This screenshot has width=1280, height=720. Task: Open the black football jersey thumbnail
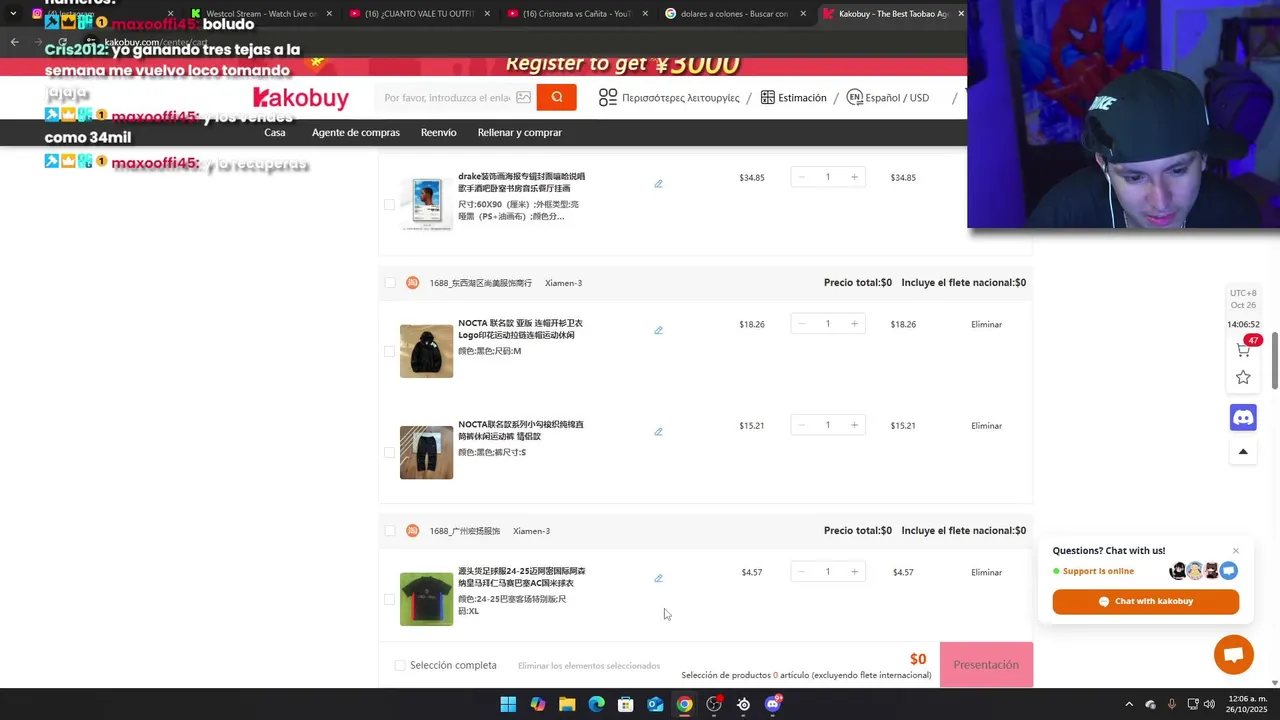tap(426, 599)
